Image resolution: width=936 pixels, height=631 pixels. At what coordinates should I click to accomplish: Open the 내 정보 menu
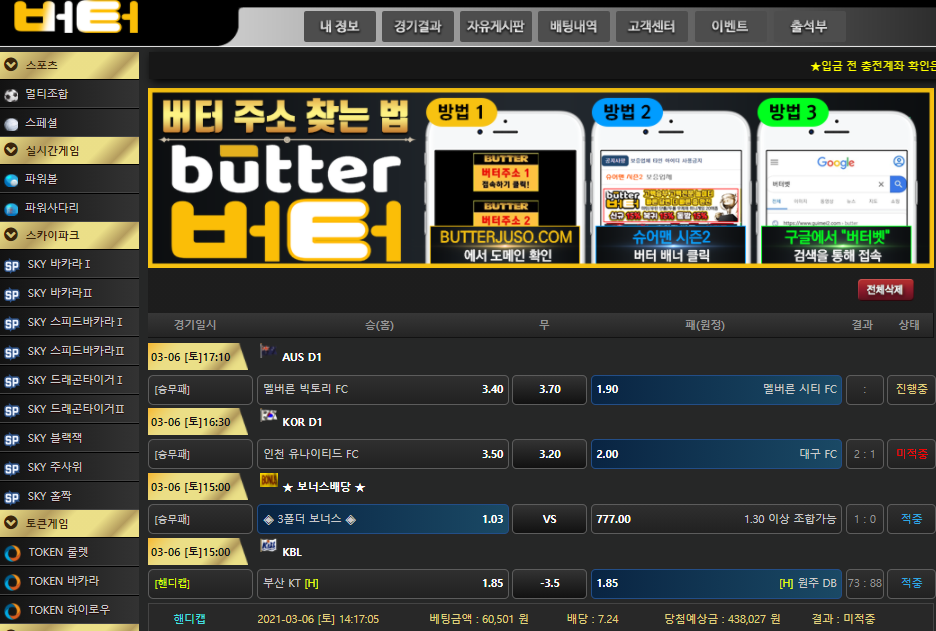click(x=339, y=27)
